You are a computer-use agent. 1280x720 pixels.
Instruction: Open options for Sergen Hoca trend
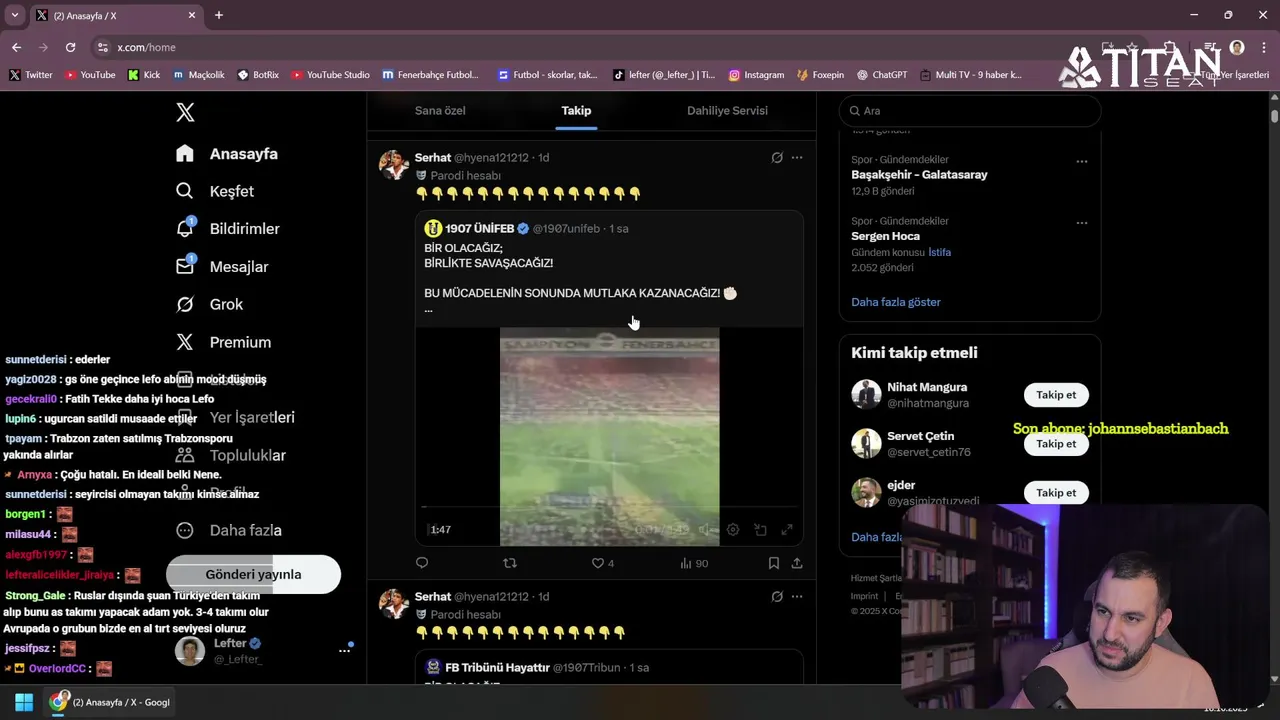[x=1081, y=222]
